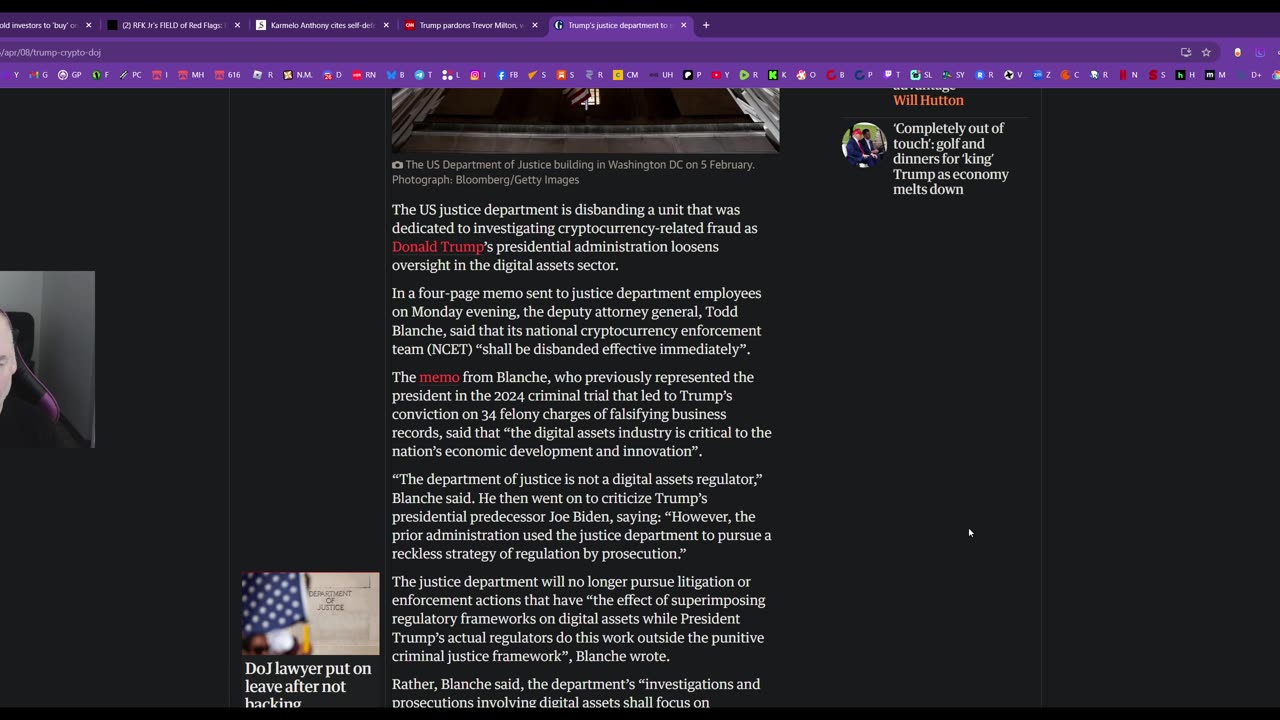1280x720 pixels.
Task: Open the Facebook FB bookmark
Action: point(507,75)
